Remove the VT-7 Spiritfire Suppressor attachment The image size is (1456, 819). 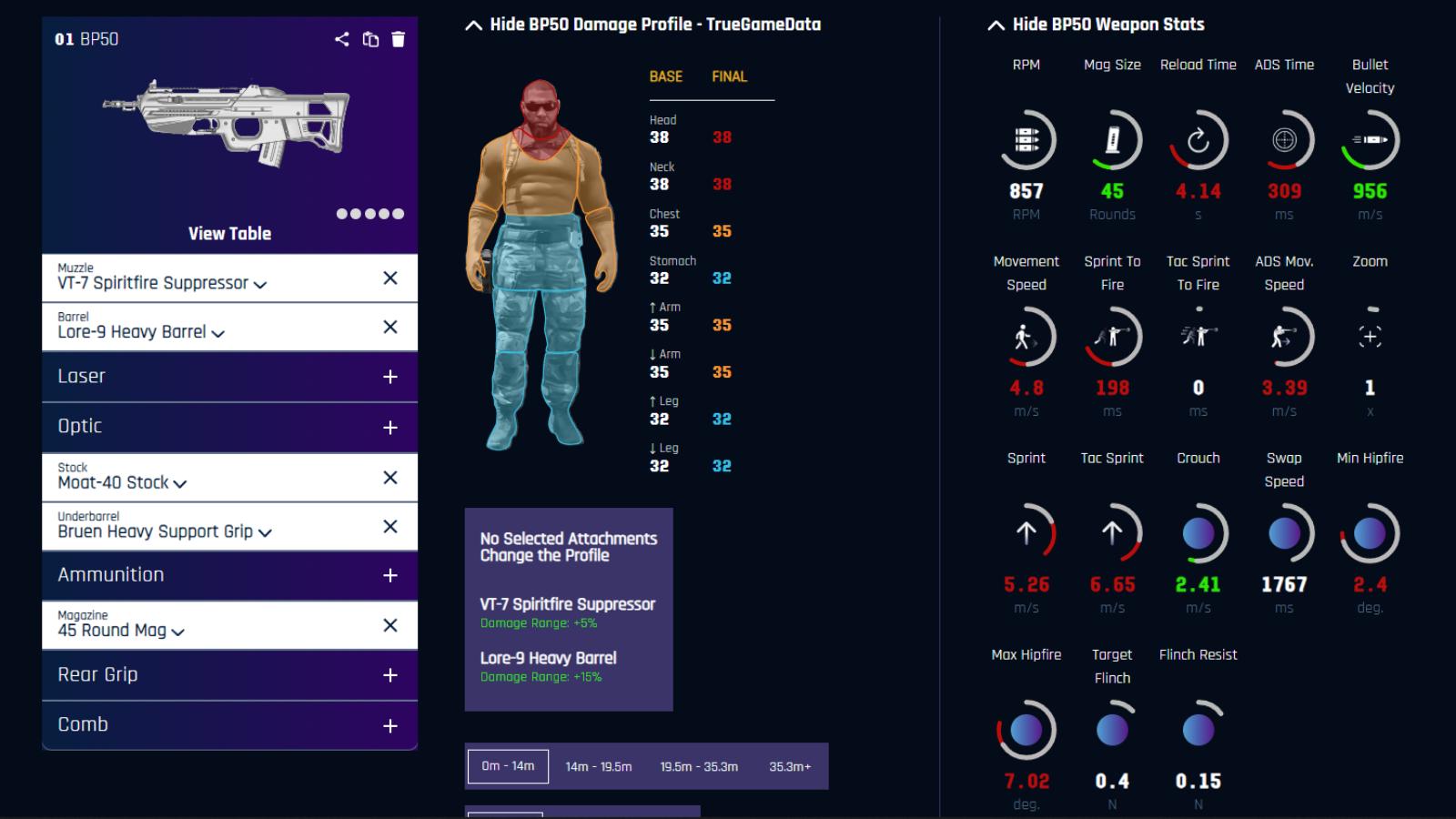[x=390, y=278]
